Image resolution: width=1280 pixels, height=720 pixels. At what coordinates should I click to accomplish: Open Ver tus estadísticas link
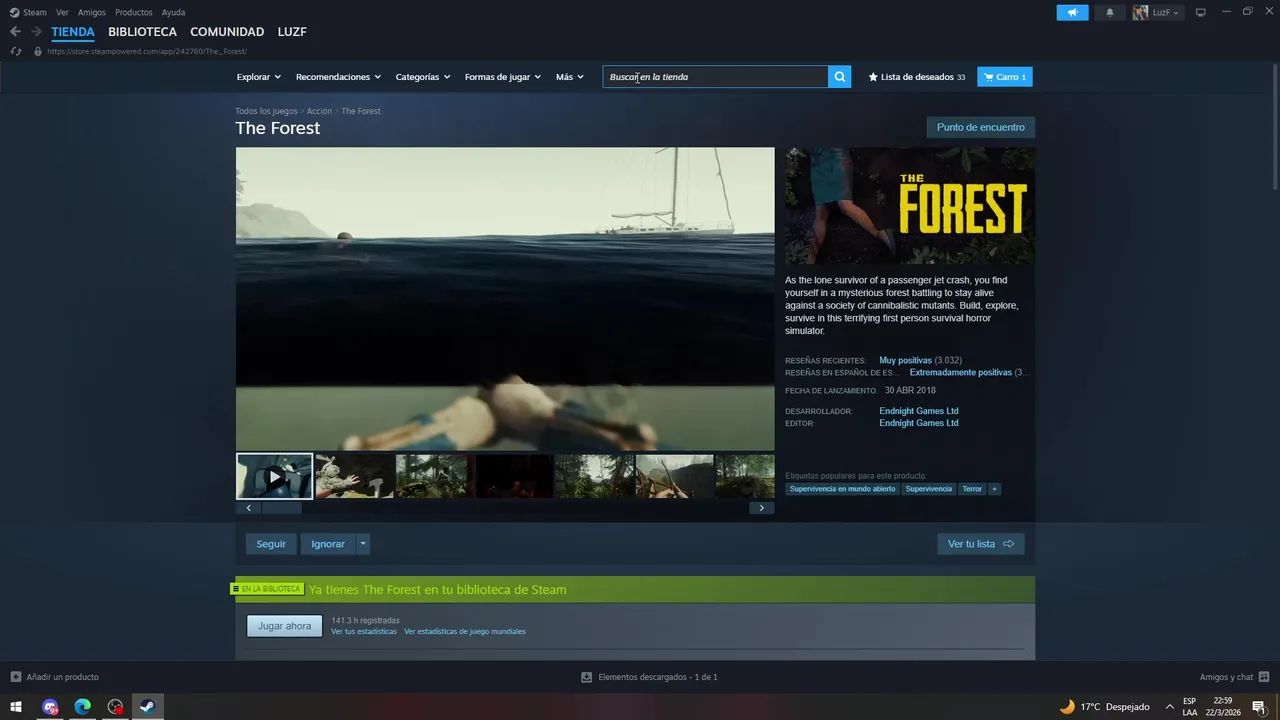[364, 631]
